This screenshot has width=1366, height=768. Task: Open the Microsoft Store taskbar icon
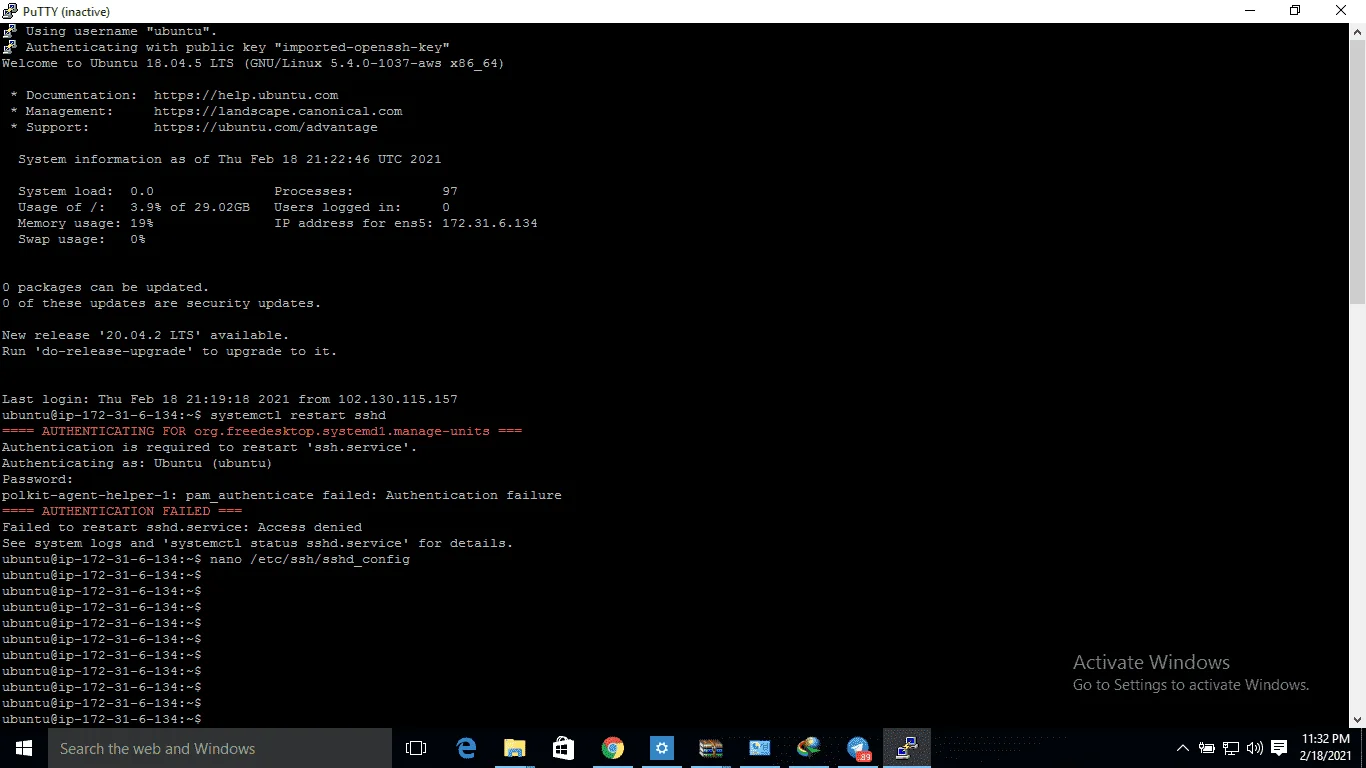pos(564,748)
